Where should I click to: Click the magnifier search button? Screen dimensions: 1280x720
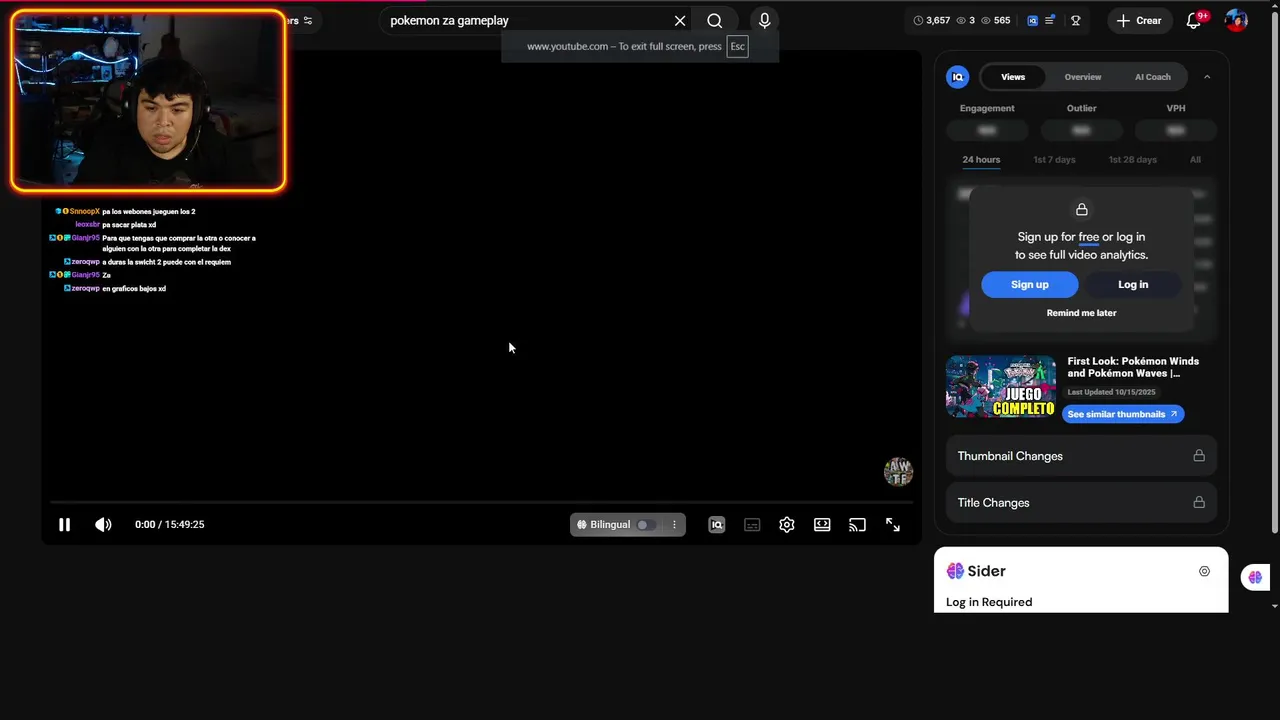[x=714, y=20]
